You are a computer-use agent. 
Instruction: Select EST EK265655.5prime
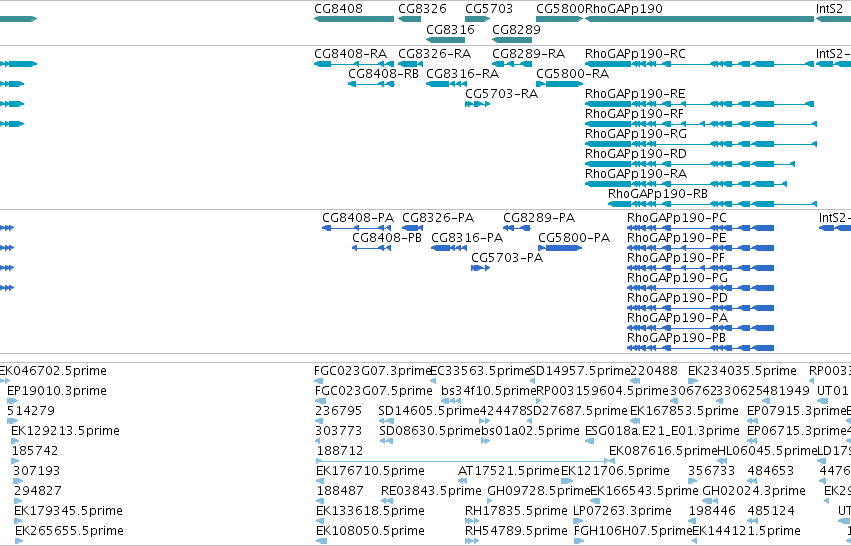[19, 541]
